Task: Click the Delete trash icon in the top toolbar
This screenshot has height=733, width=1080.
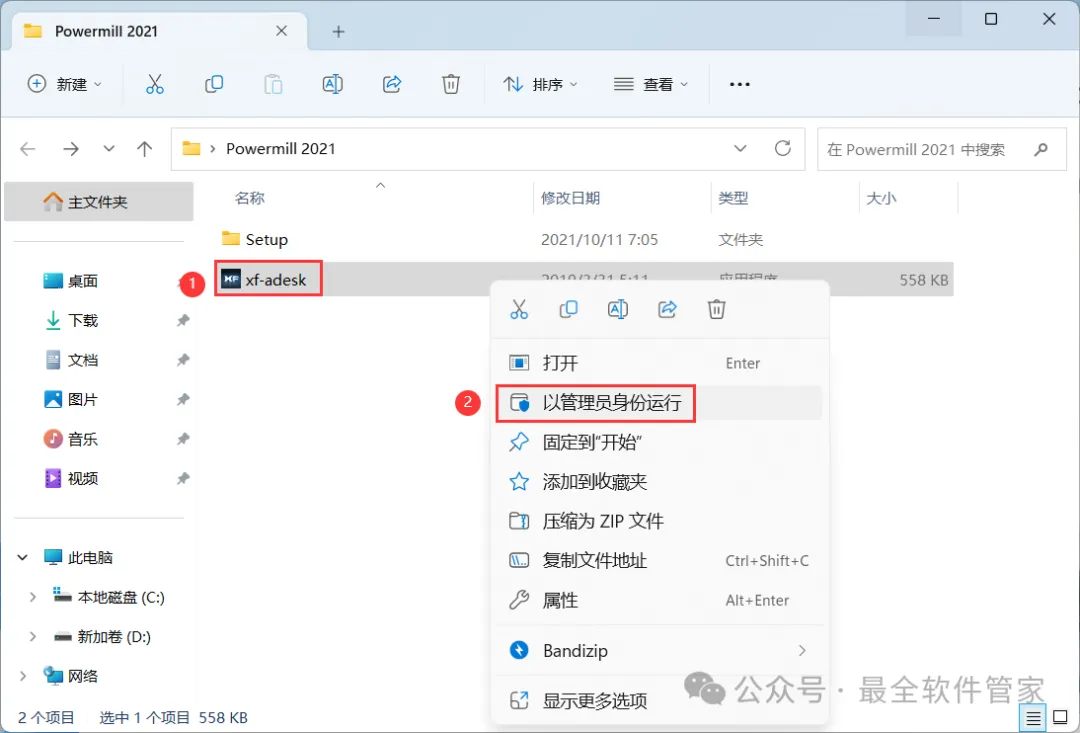Action: click(x=450, y=84)
